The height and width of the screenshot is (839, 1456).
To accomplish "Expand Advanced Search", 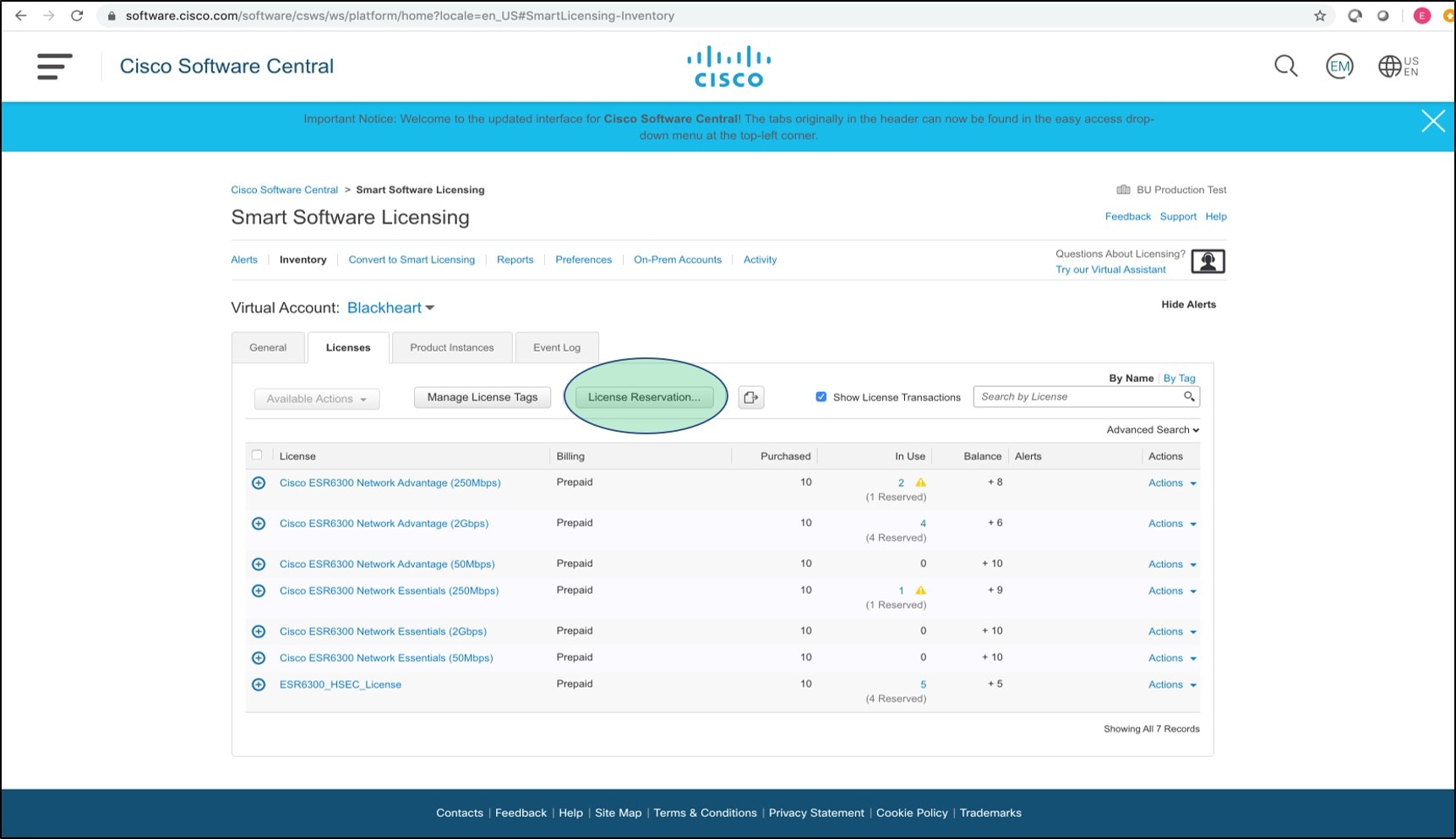I will (x=1153, y=429).
